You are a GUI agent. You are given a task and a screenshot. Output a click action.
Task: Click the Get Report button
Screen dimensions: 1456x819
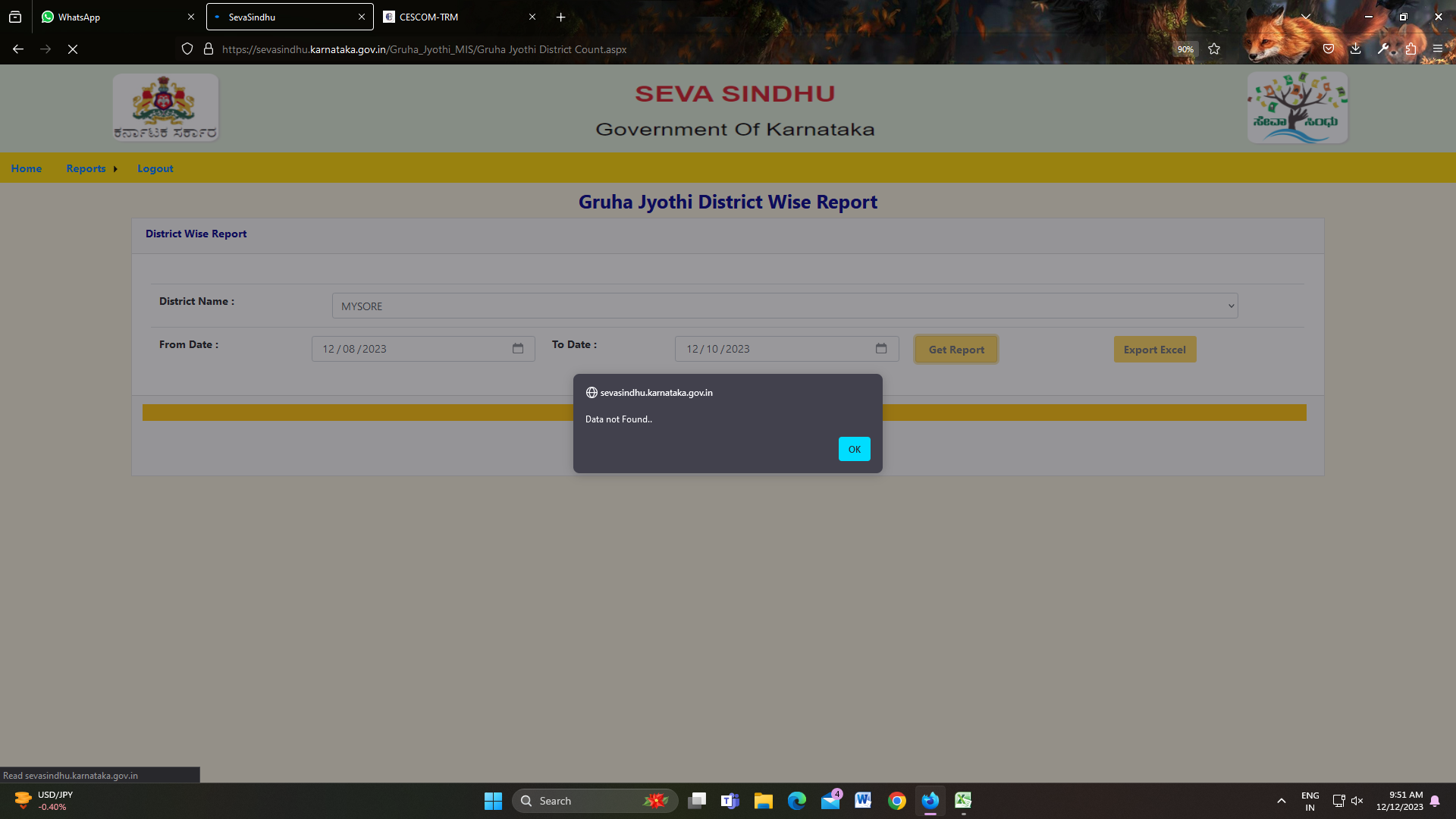tap(956, 350)
